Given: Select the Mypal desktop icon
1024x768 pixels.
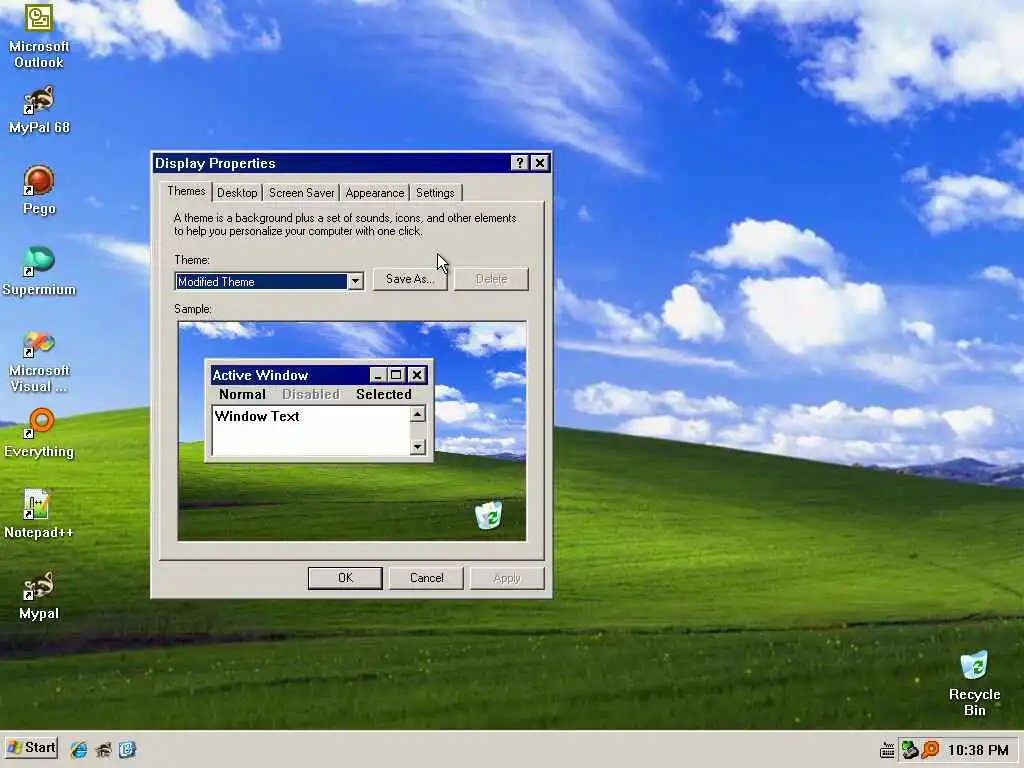Looking at the screenshot, I should [x=39, y=595].
